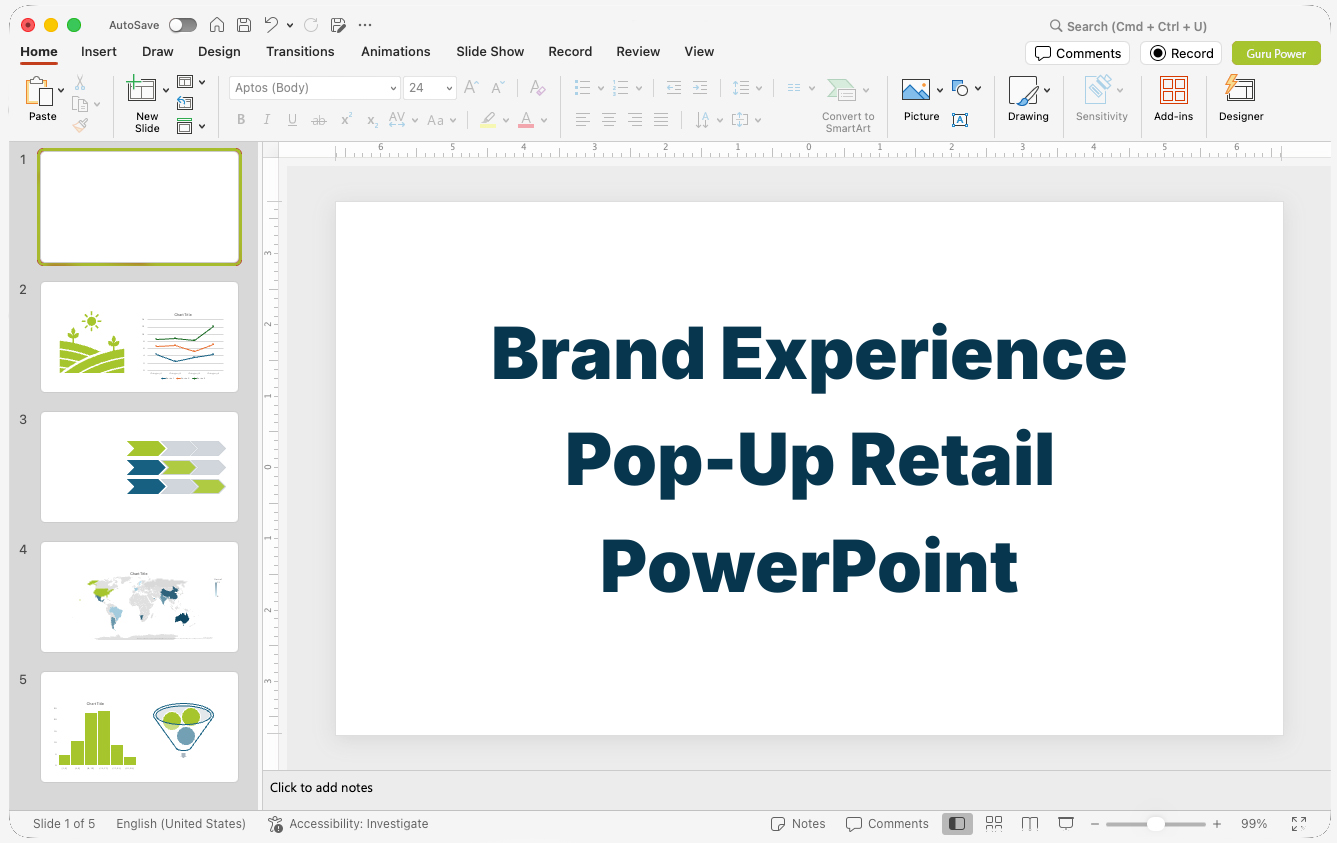Click the Guru Power button
The width and height of the screenshot is (1337, 843).
pos(1276,53)
